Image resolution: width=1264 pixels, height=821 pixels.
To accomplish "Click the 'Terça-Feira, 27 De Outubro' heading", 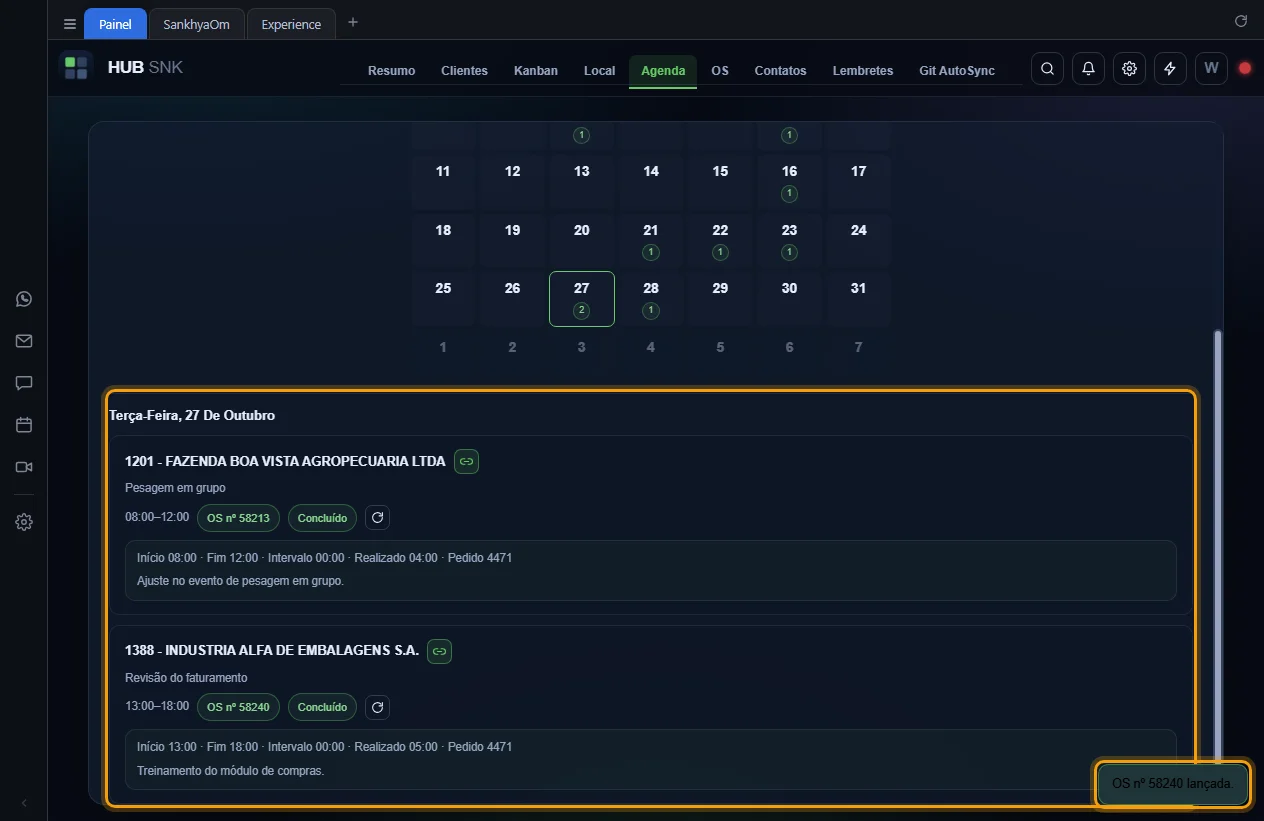I will click(192, 415).
